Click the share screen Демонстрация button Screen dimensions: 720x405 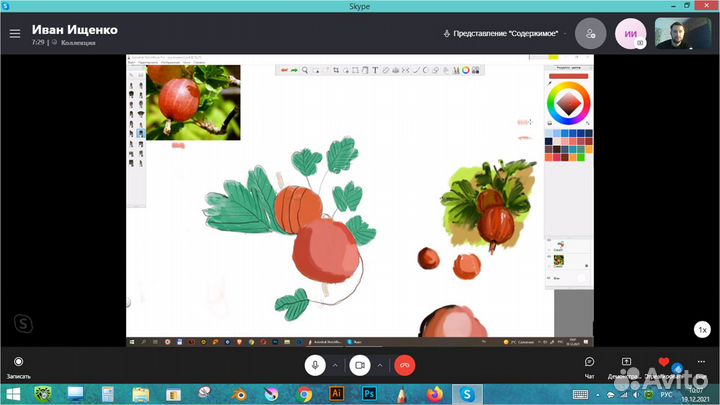pos(627,365)
